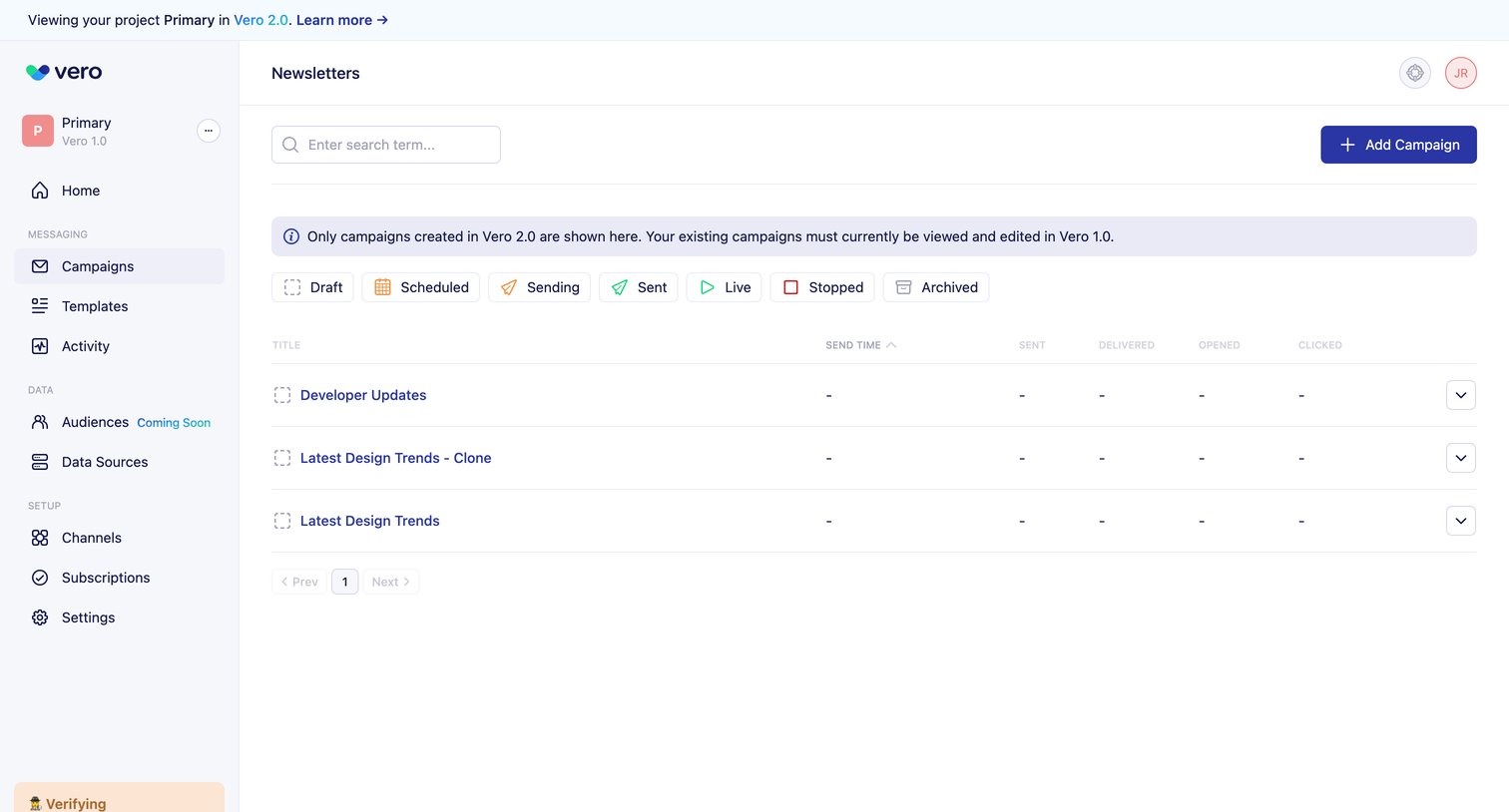The height and width of the screenshot is (812, 1509).
Task: Filter campaigns by Sending status
Action: click(x=540, y=287)
